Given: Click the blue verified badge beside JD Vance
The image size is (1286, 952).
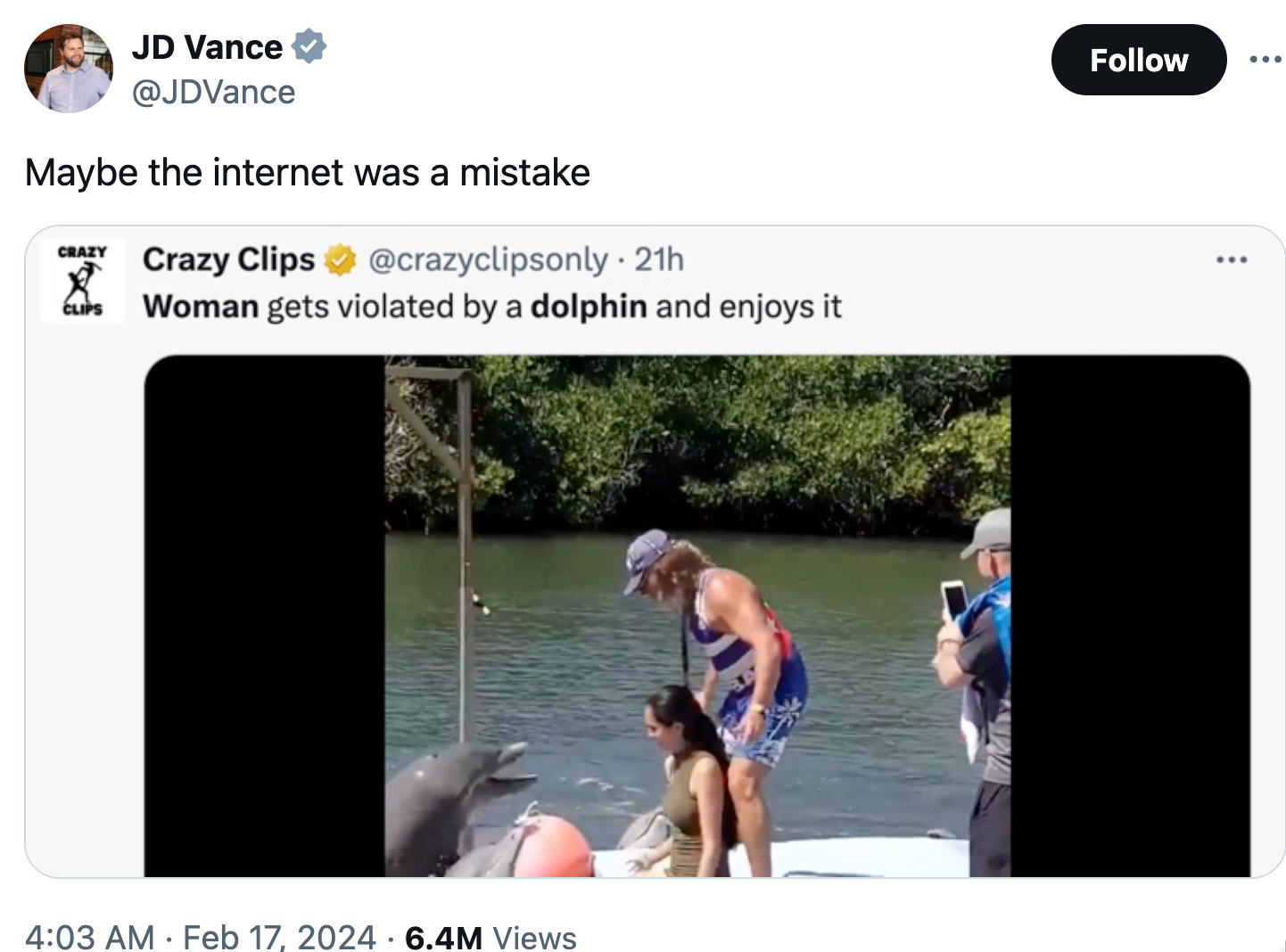Looking at the screenshot, I should tap(309, 46).
